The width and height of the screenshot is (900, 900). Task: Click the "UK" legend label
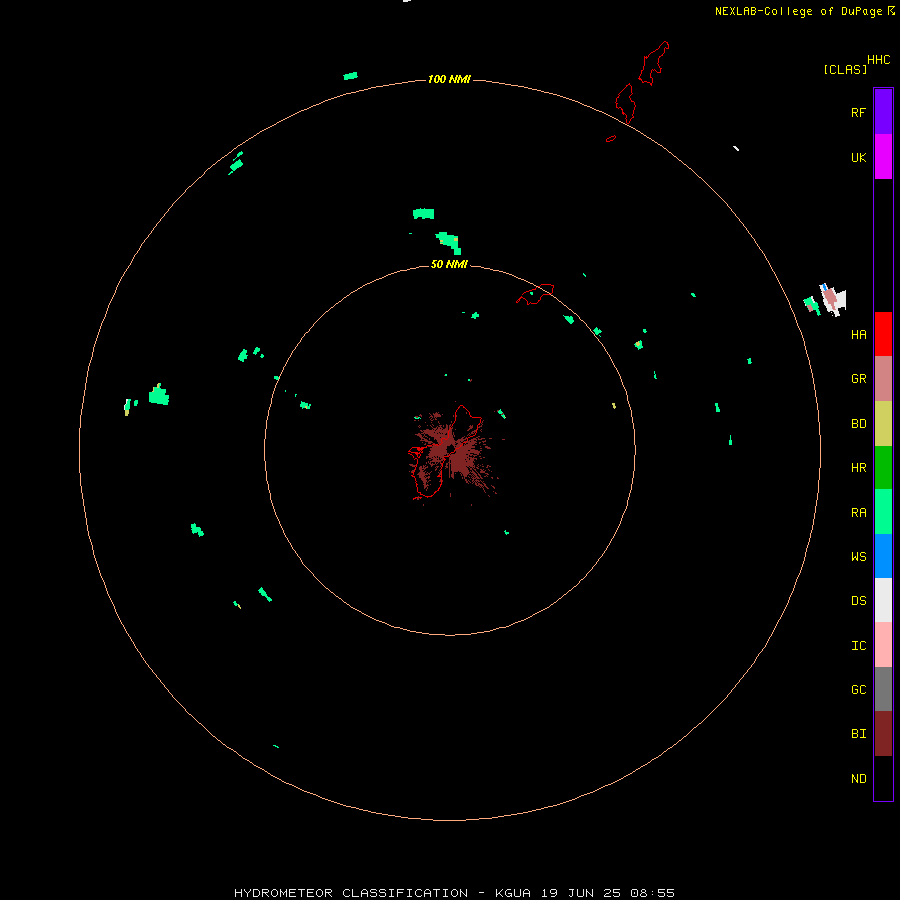[x=858, y=158]
